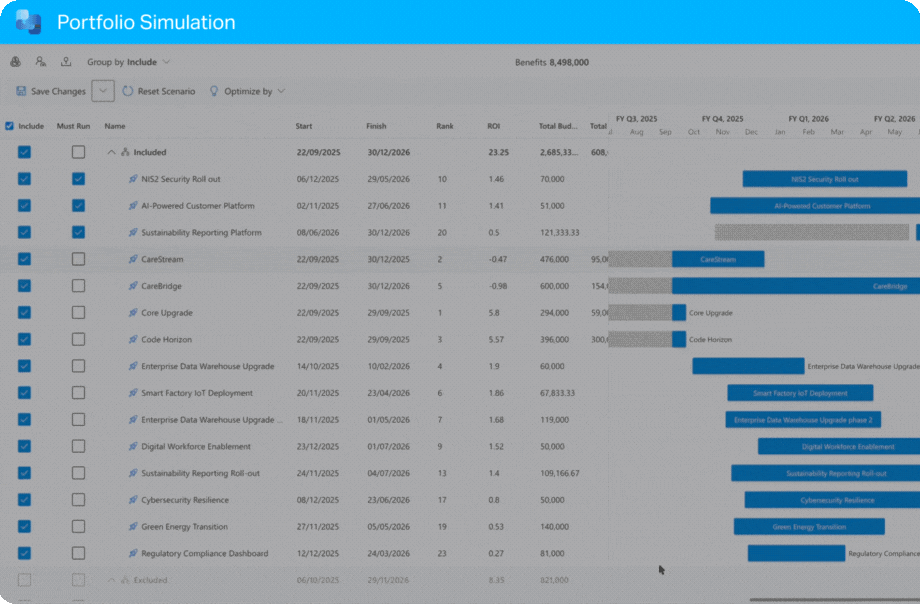Click the floppy disk Save Changes icon

click(21, 91)
